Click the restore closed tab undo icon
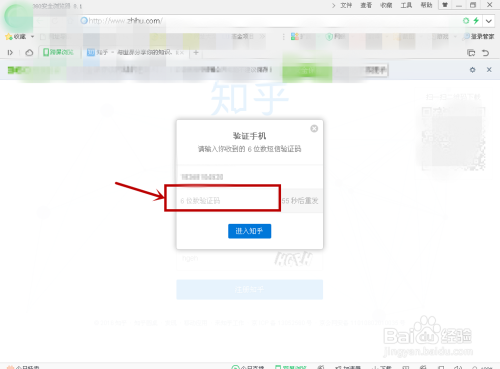The height and width of the screenshot is (369, 500). click(x=486, y=53)
